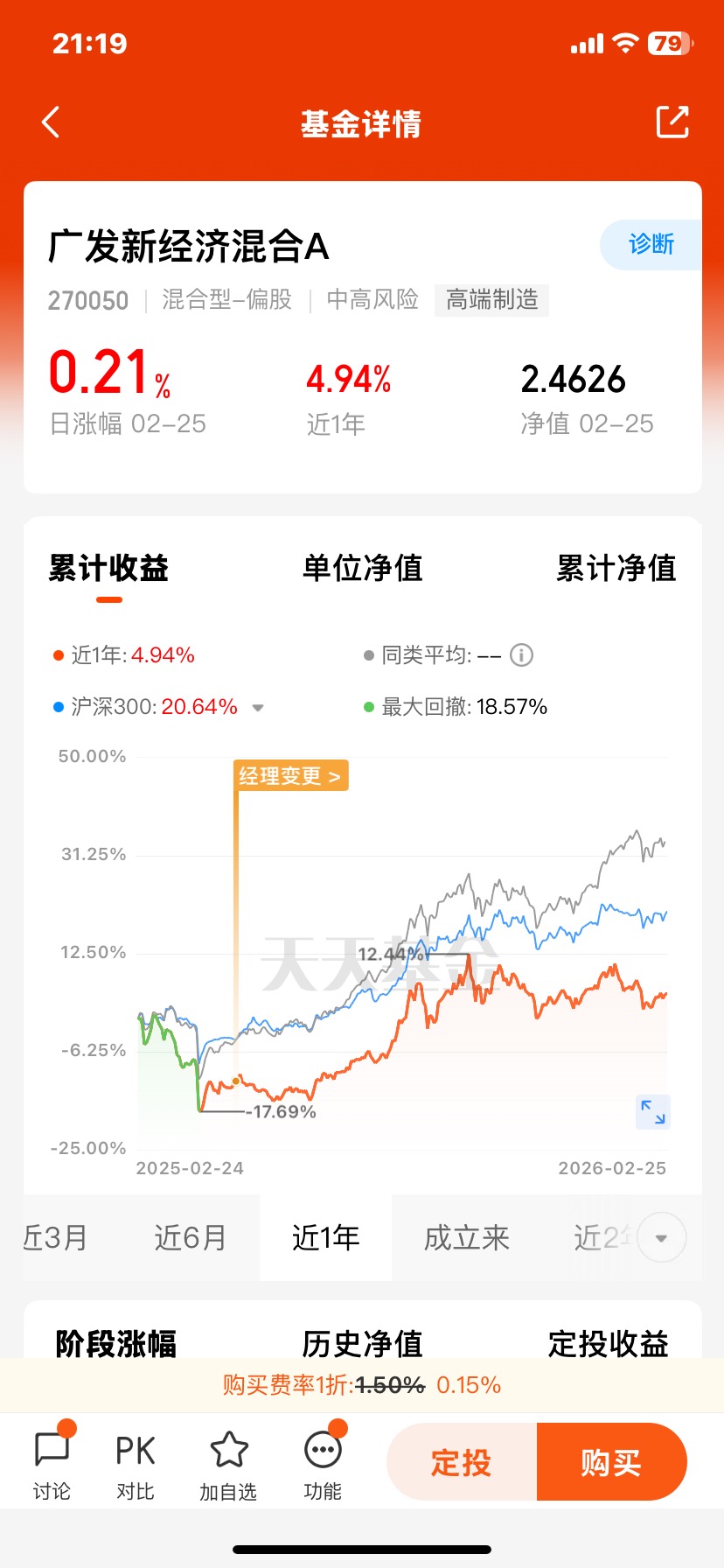
Task: Select the 近6月 time range
Action: (191, 1238)
